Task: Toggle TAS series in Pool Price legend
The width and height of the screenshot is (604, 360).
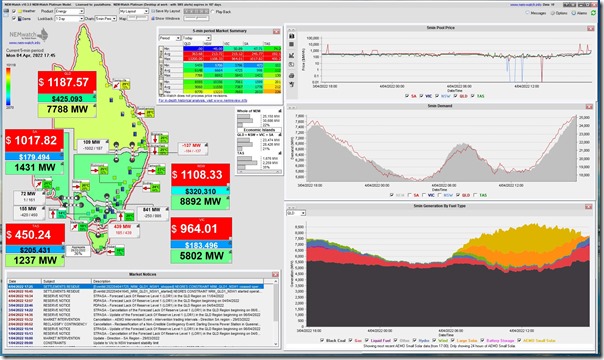Action: pos(473,96)
